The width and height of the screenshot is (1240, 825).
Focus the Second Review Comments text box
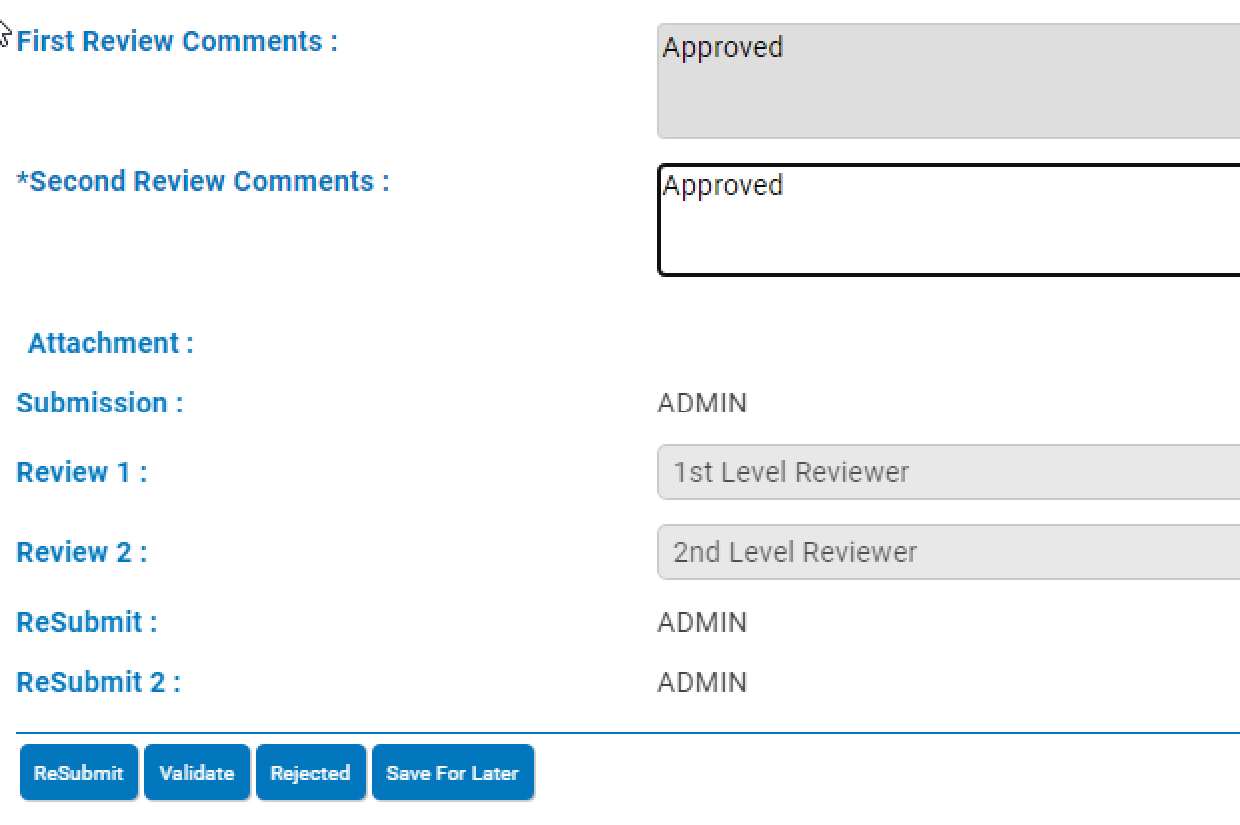(x=948, y=220)
